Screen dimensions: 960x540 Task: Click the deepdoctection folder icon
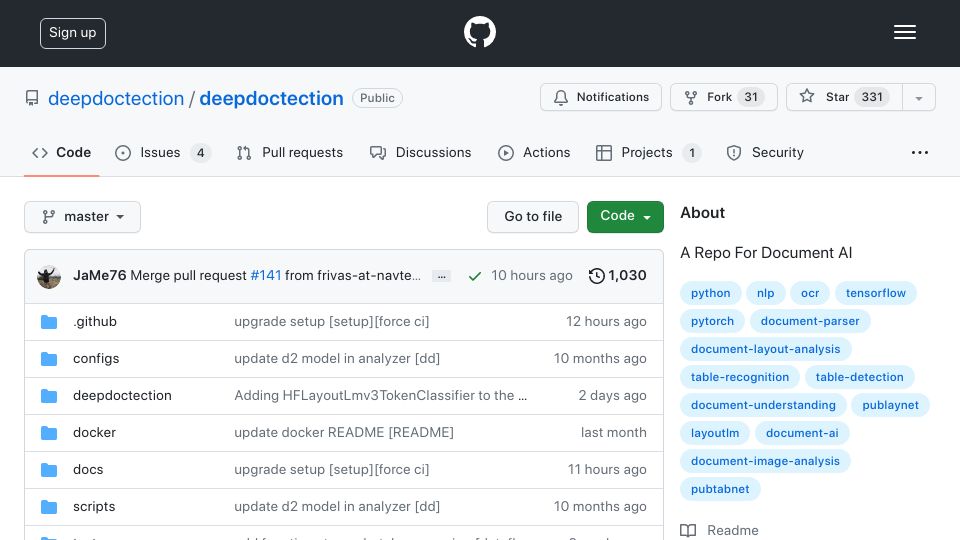point(49,396)
